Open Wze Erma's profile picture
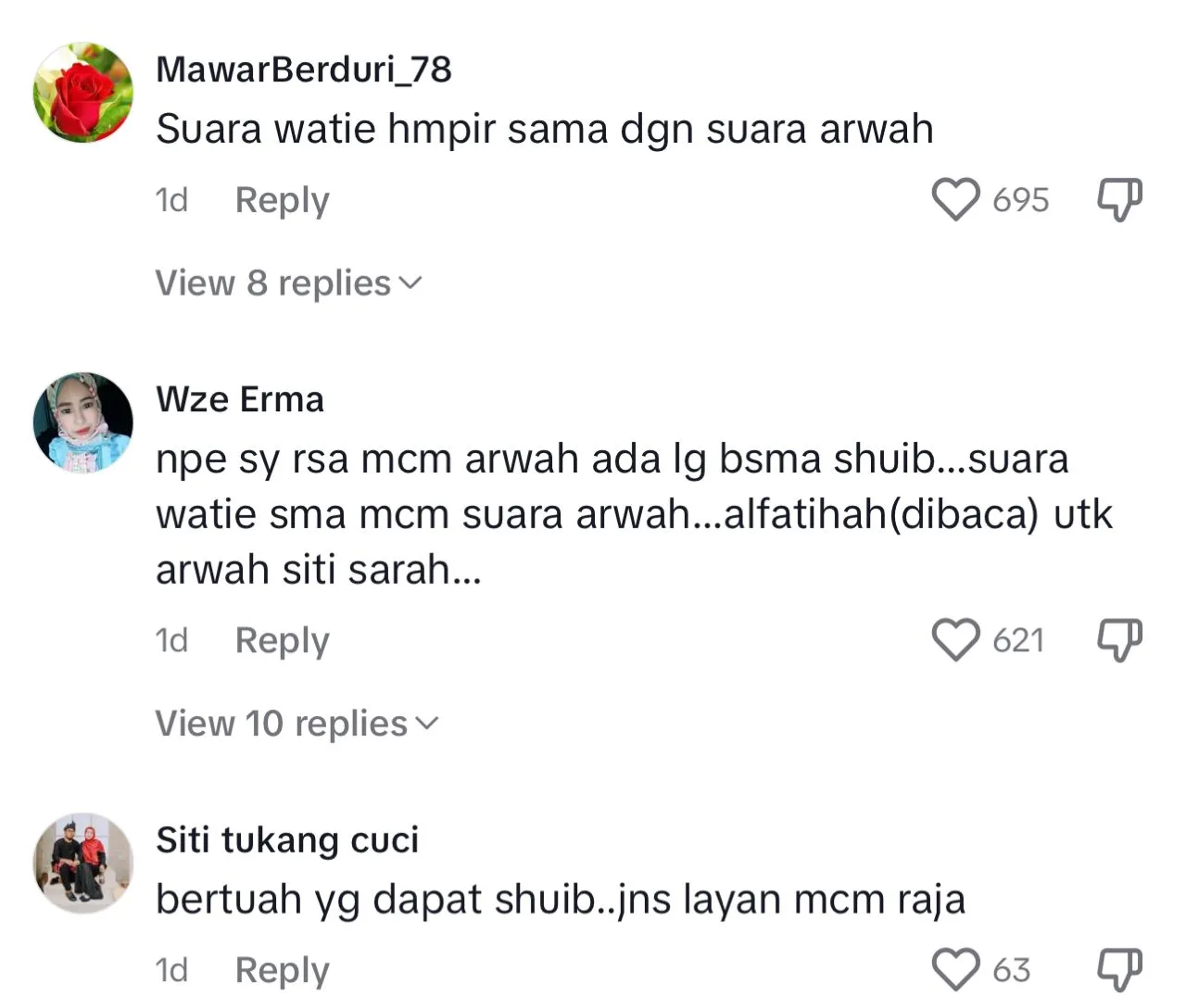This screenshot has height=1008, width=1186. click(x=83, y=422)
